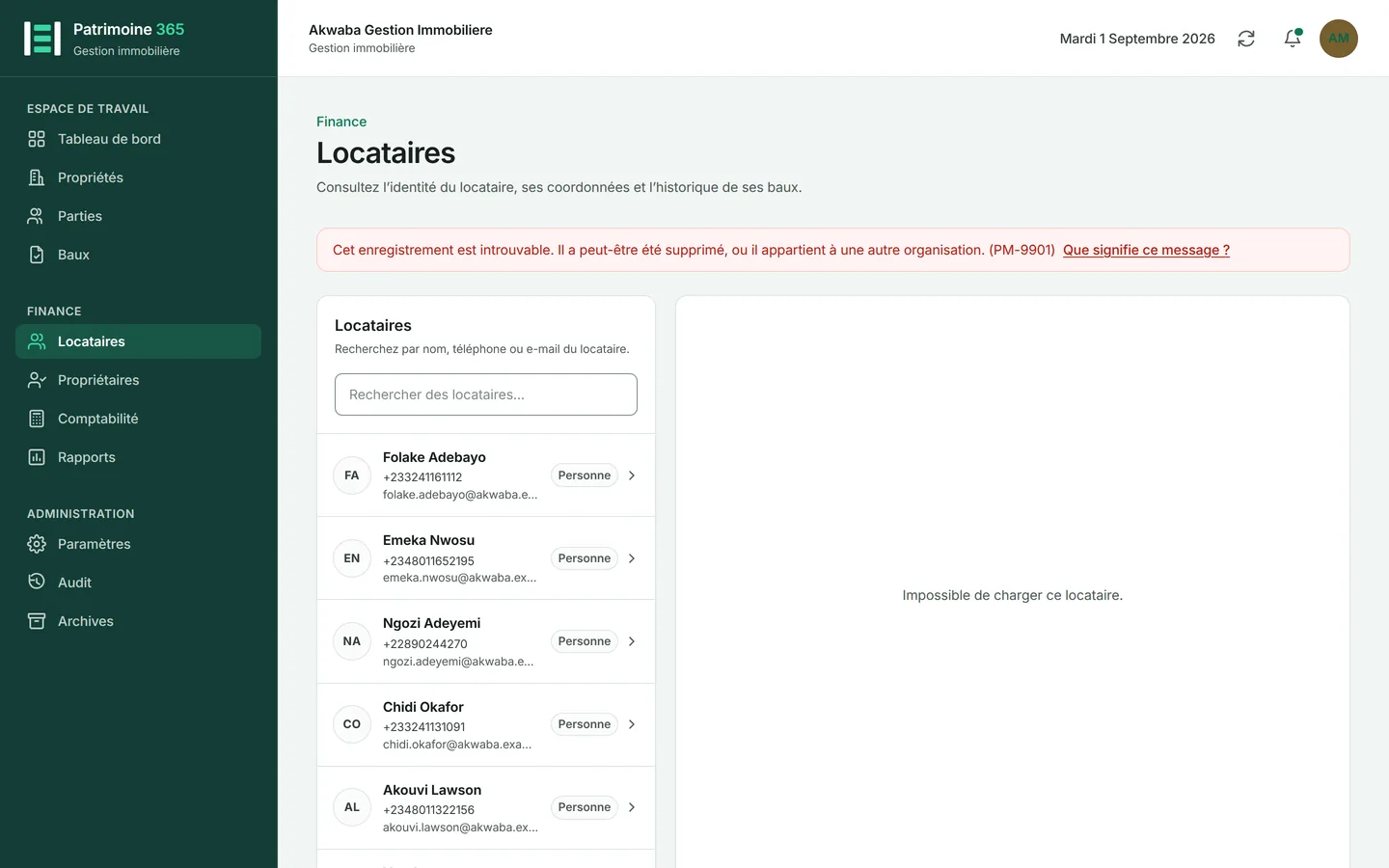This screenshot has height=868, width=1389.
Task: Click the Audit history icon
Action: pos(37,583)
